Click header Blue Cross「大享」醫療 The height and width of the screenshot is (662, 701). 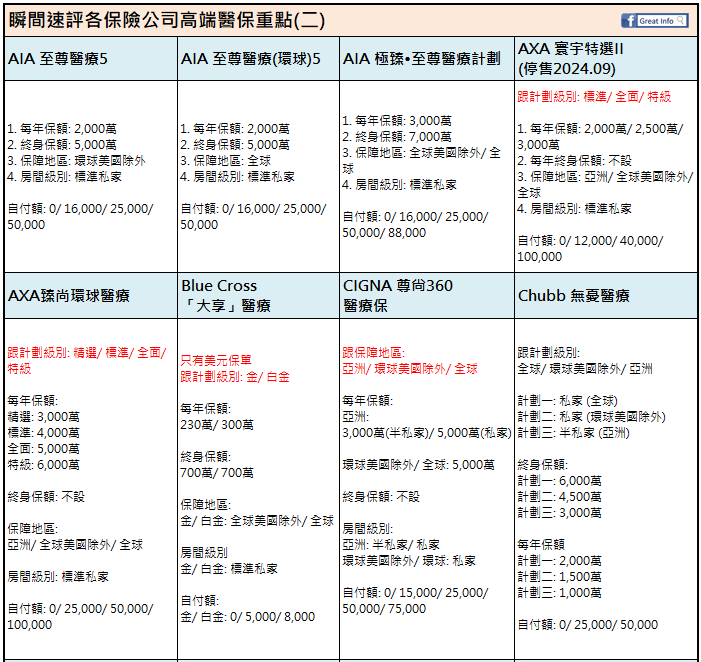click(x=226, y=295)
